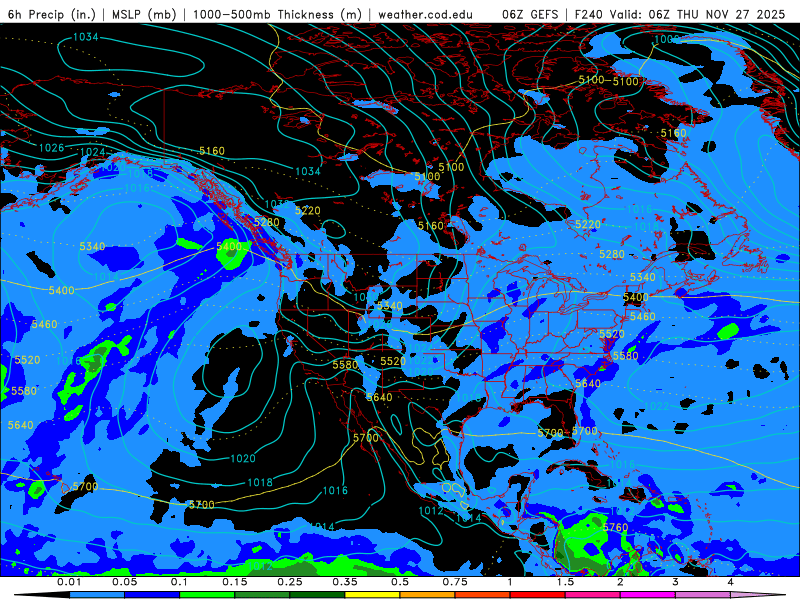
Task: Click the '6h Precip (in.)' title text
Action: coord(52,14)
